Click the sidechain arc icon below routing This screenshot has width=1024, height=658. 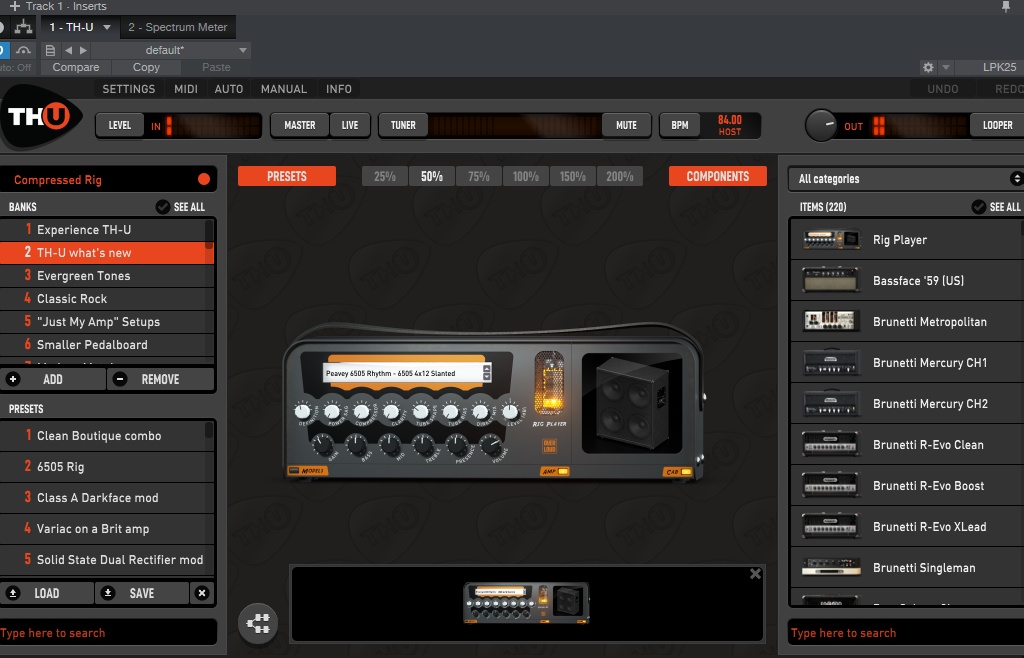24,50
